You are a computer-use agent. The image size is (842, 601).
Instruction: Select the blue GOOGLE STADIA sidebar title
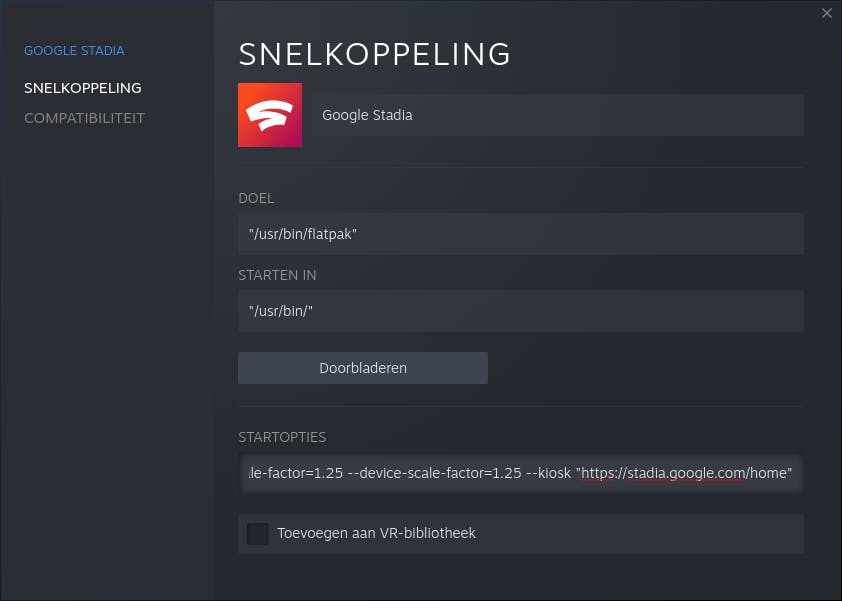click(74, 50)
